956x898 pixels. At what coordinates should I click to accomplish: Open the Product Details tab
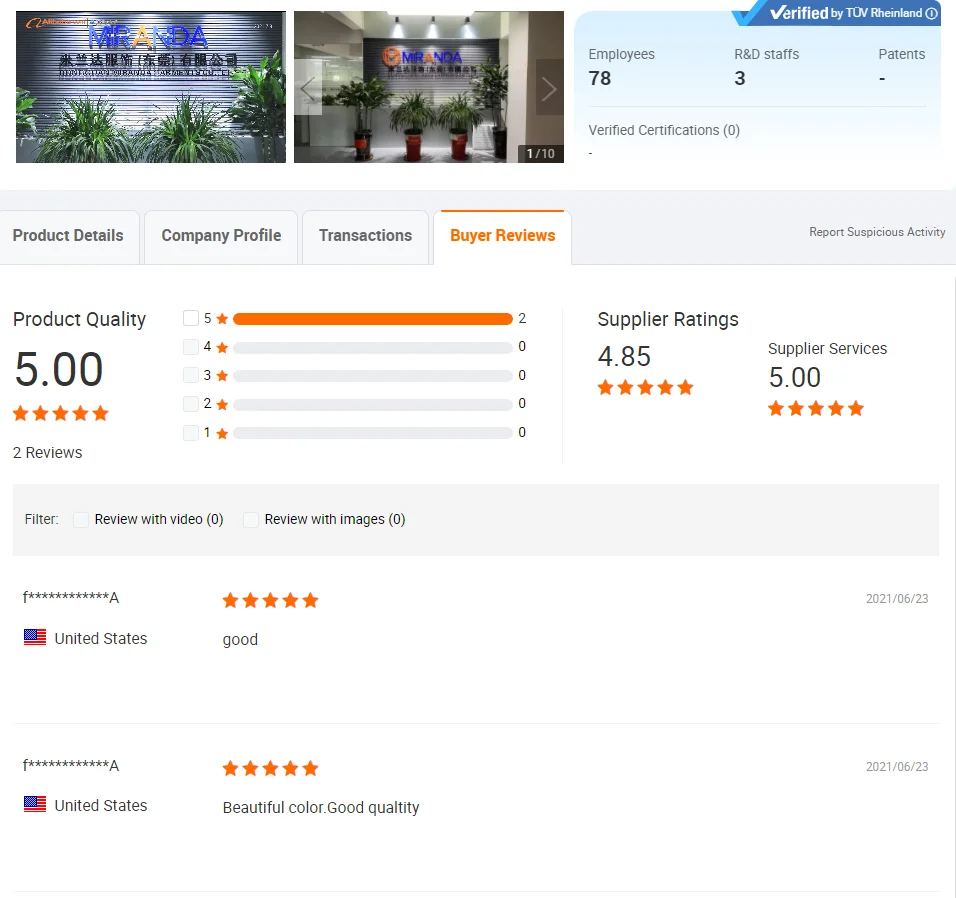click(68, 237)
